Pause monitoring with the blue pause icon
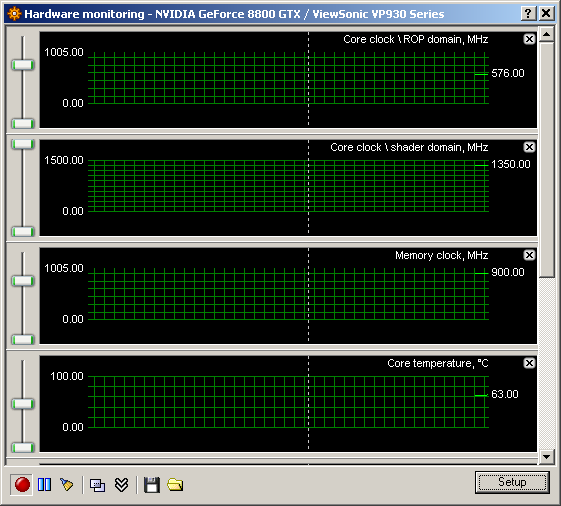Screen dimensions: 561x506 [44, 485]
